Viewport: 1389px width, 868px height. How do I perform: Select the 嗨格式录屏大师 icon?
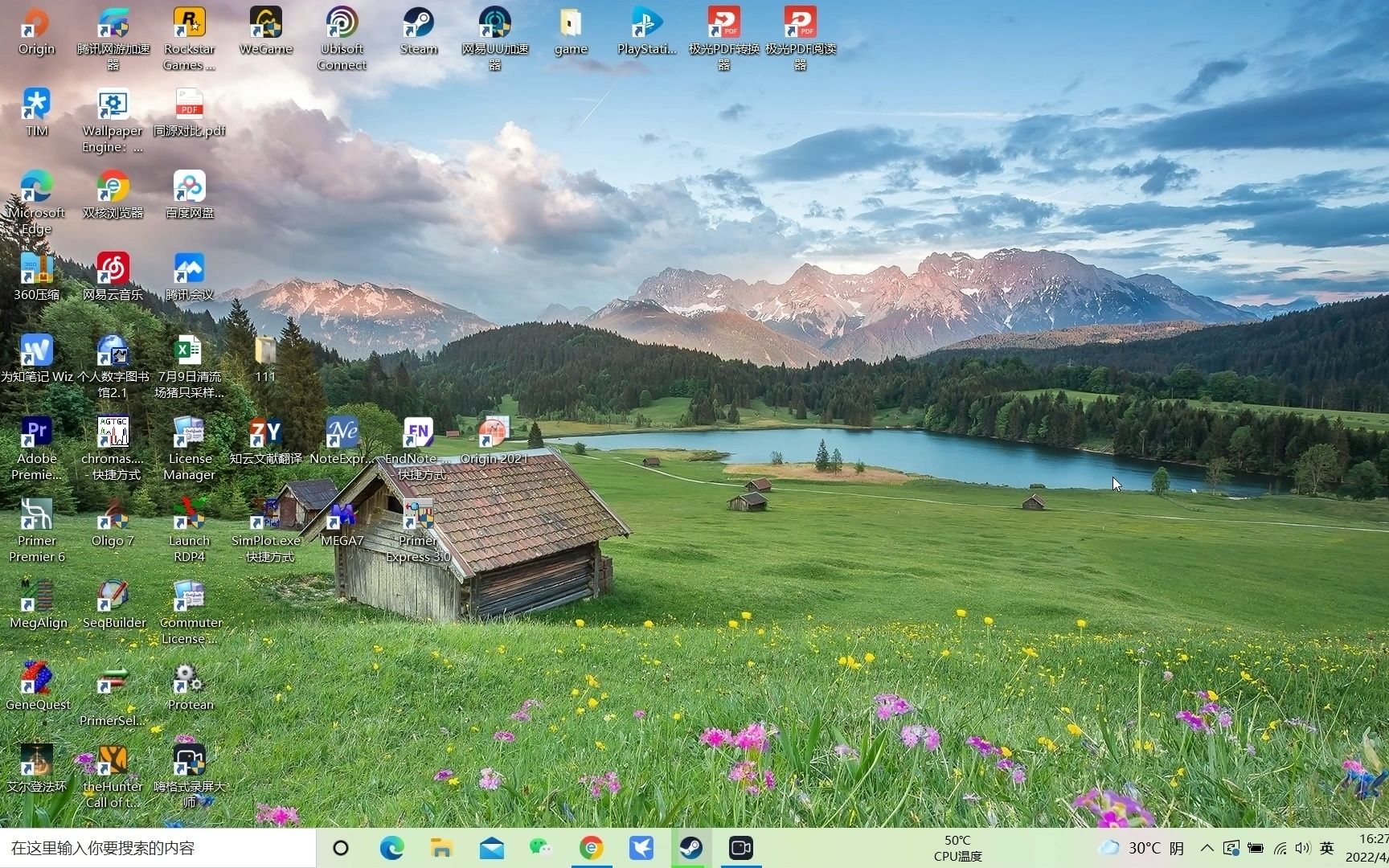tap(189, 776)
